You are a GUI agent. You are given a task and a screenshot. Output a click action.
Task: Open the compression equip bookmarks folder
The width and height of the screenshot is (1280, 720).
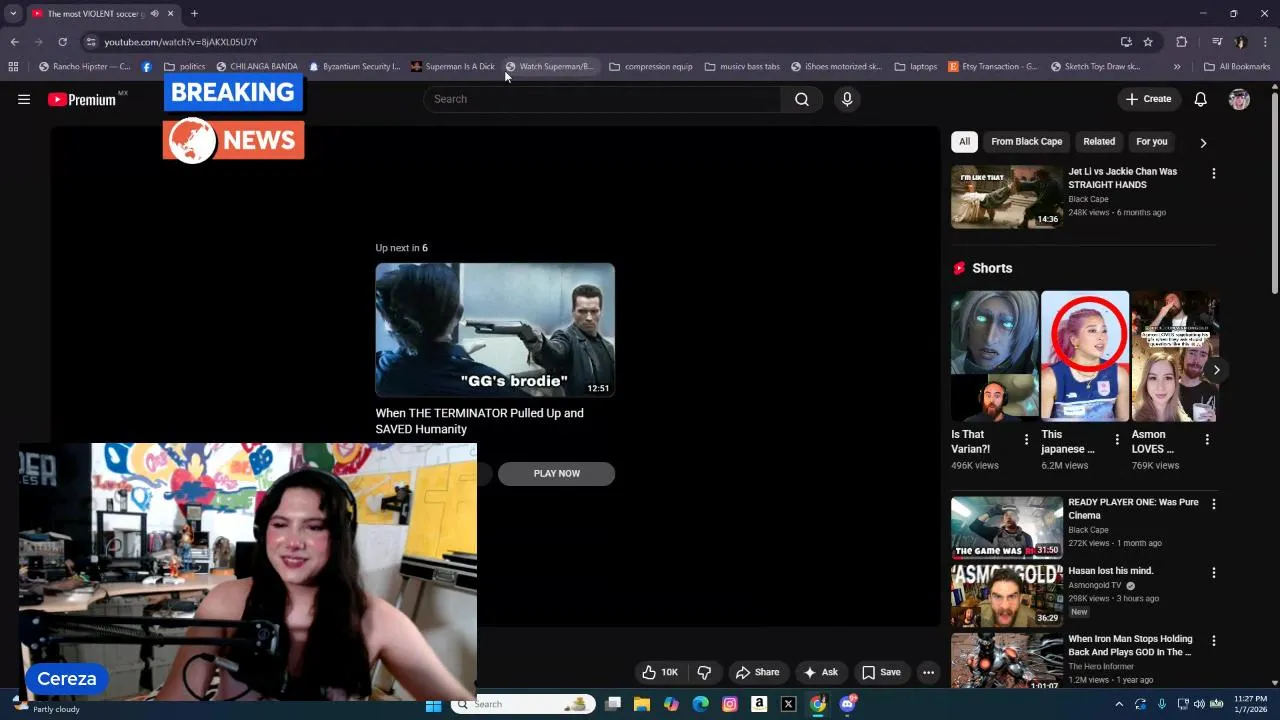click(x=651, y=67)
